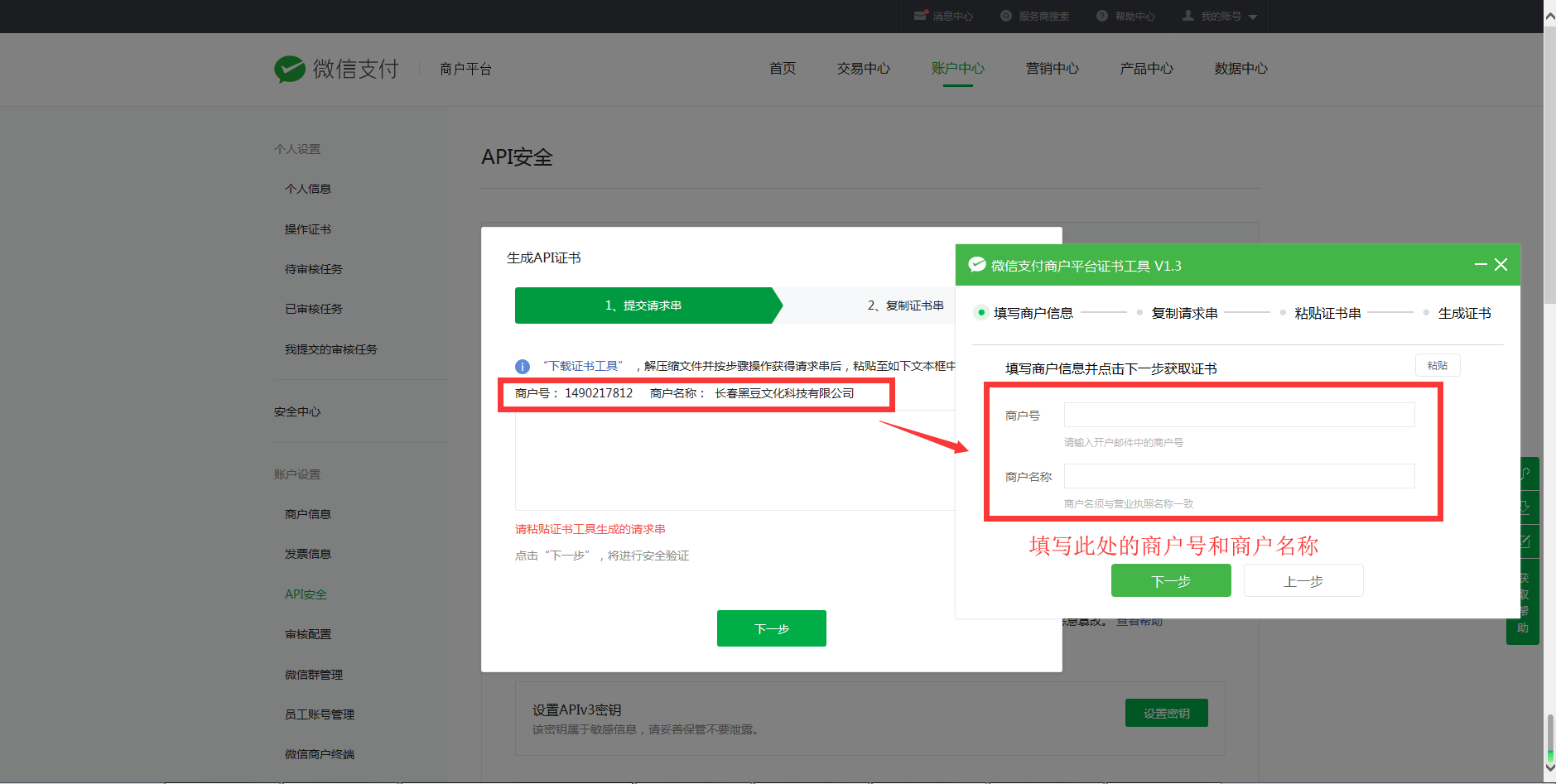Viewport: 1556px width, 784px height.
Task: Click 设置密钥 button for APIv3
Action: point(1167,713)
